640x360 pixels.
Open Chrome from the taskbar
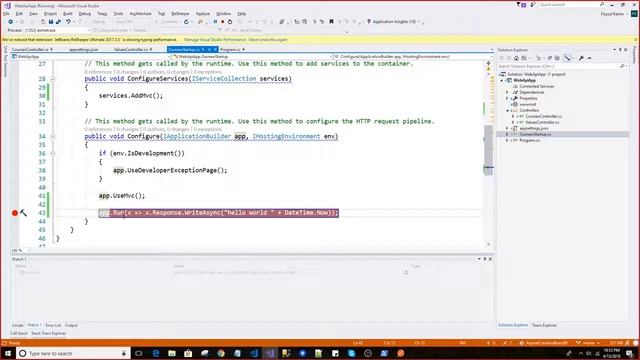(x=221, y=353)
